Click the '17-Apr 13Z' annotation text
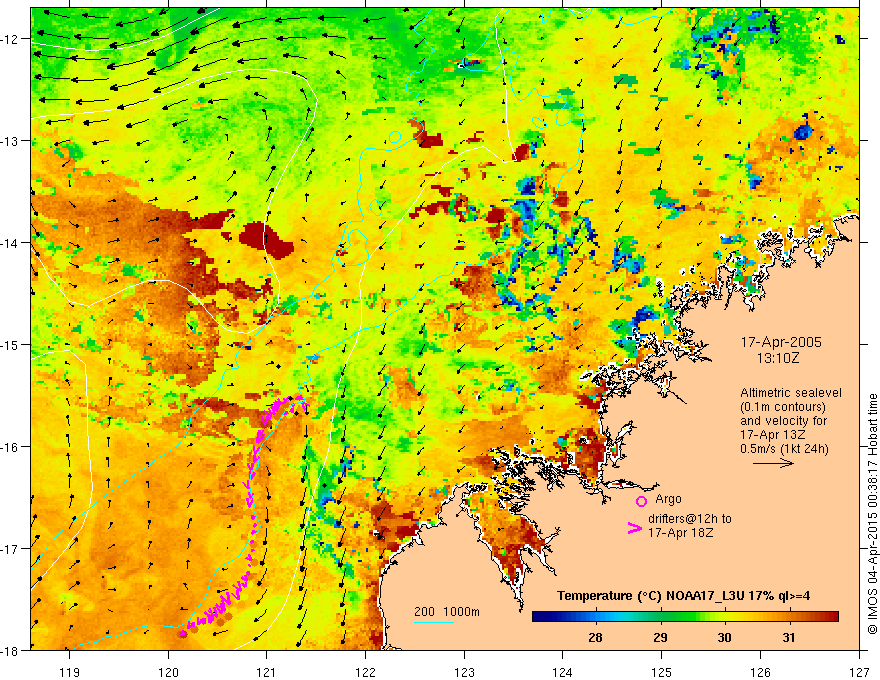Viewport: 880px width, 680px height. pyautogui.click(x=772, y=435)
